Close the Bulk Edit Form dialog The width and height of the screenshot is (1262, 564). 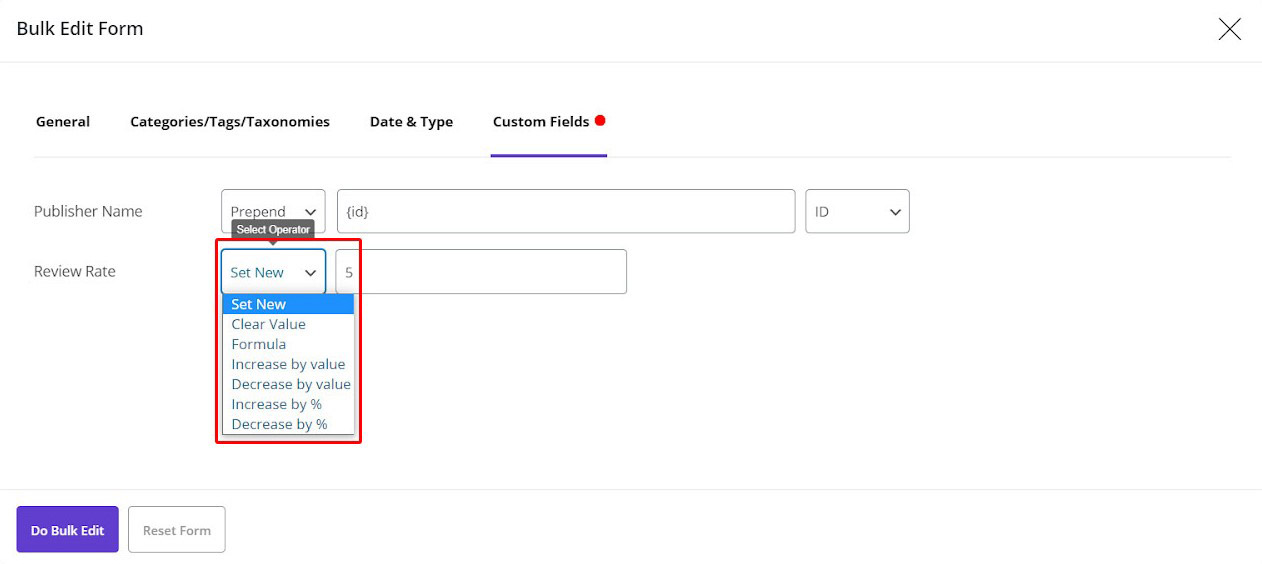pos(1229,29)
